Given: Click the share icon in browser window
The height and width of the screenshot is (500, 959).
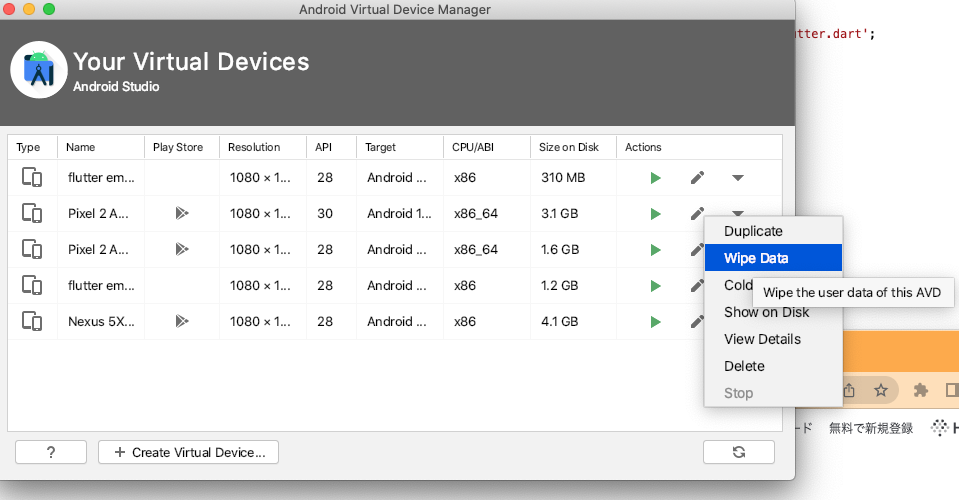Looking at the screenshot, I should [x=849, y=390].
